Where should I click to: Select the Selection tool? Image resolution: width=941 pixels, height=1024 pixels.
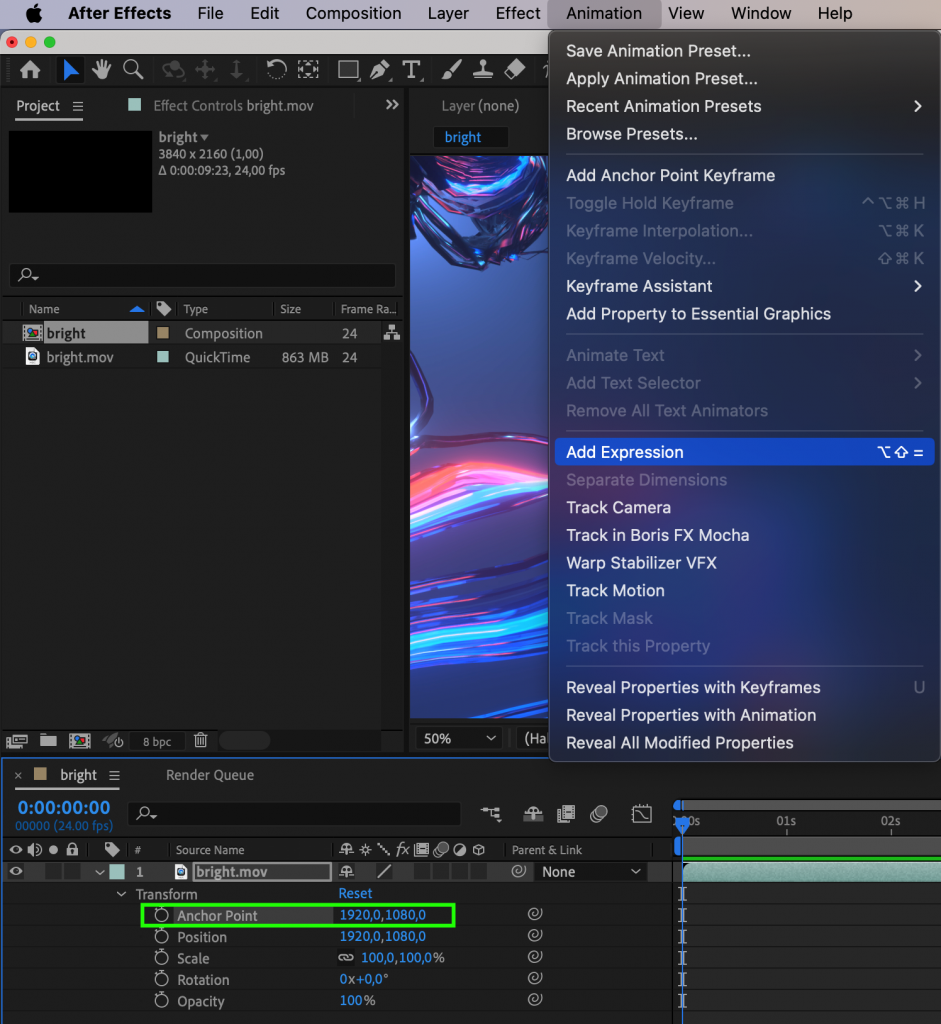tap(70, 70)
